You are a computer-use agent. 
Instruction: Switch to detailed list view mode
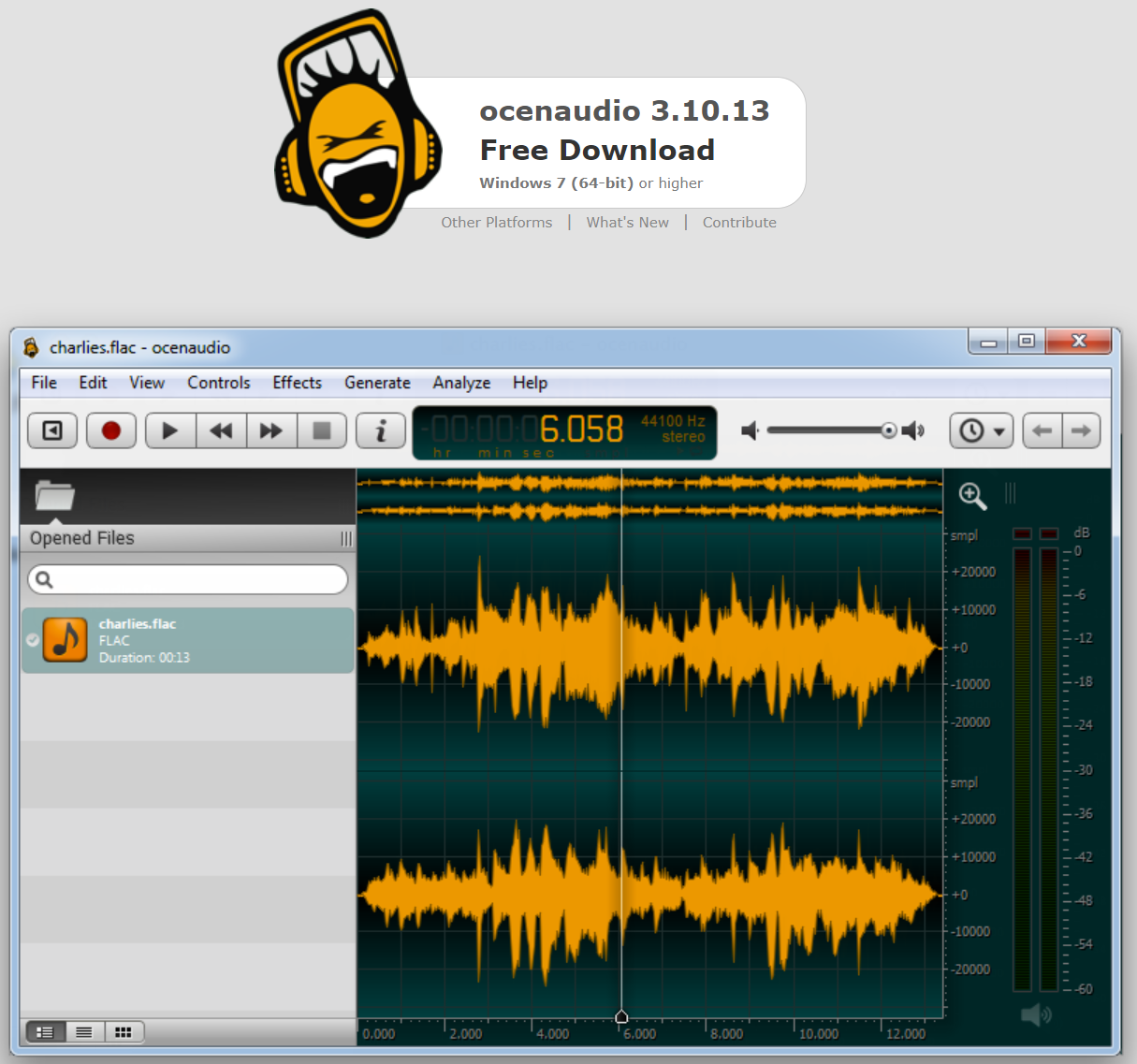pos(45,1032)
